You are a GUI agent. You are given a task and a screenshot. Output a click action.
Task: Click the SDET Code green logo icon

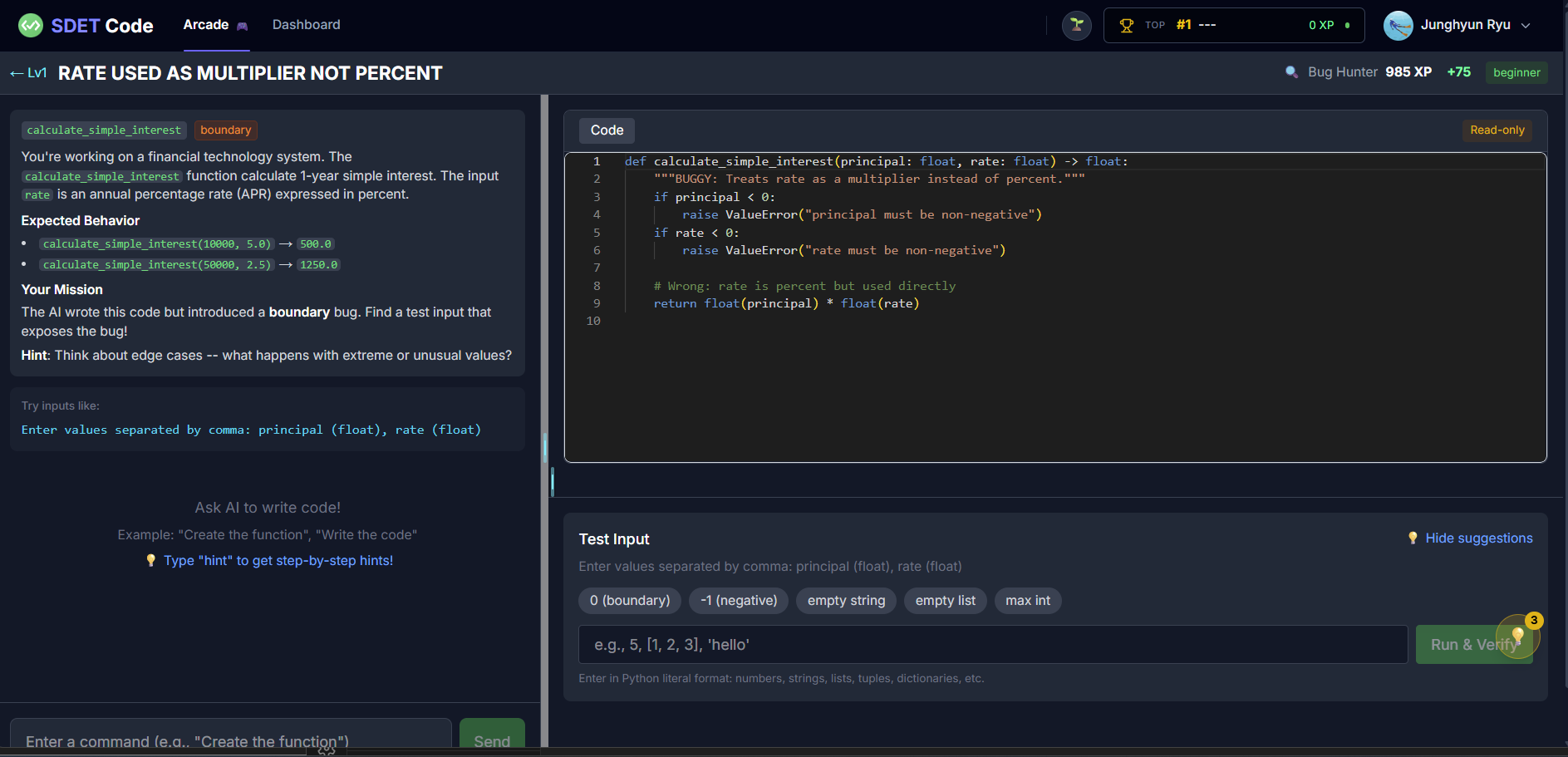pos(30,25)
